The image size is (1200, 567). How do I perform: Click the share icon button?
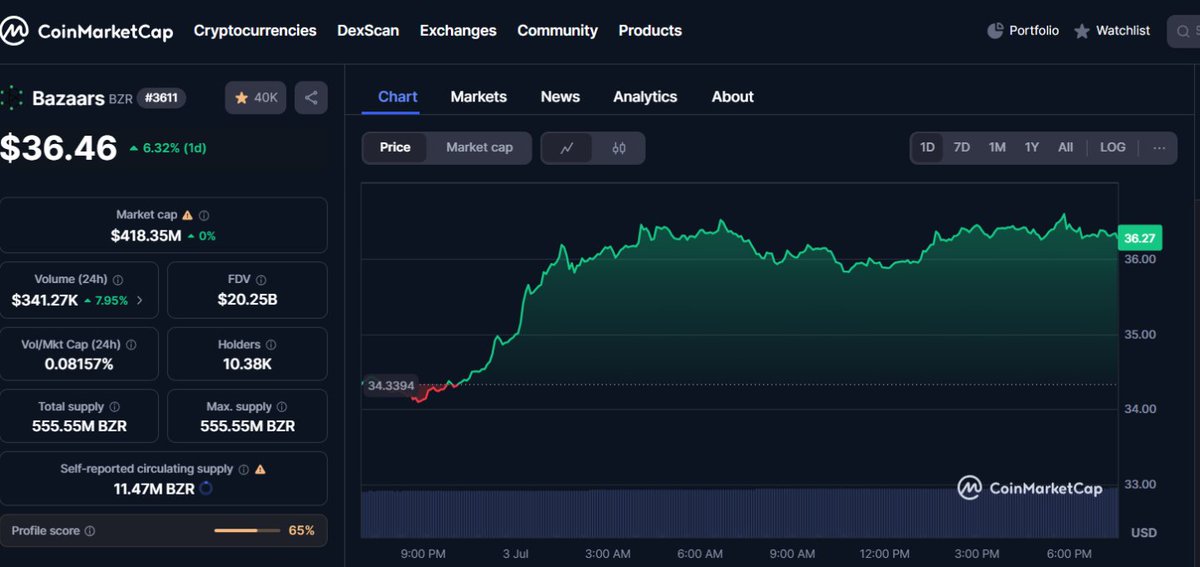click(311, 98)
